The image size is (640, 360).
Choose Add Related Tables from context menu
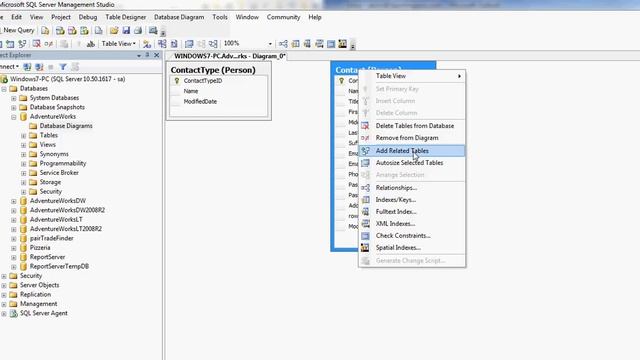[x=412, y=151]
